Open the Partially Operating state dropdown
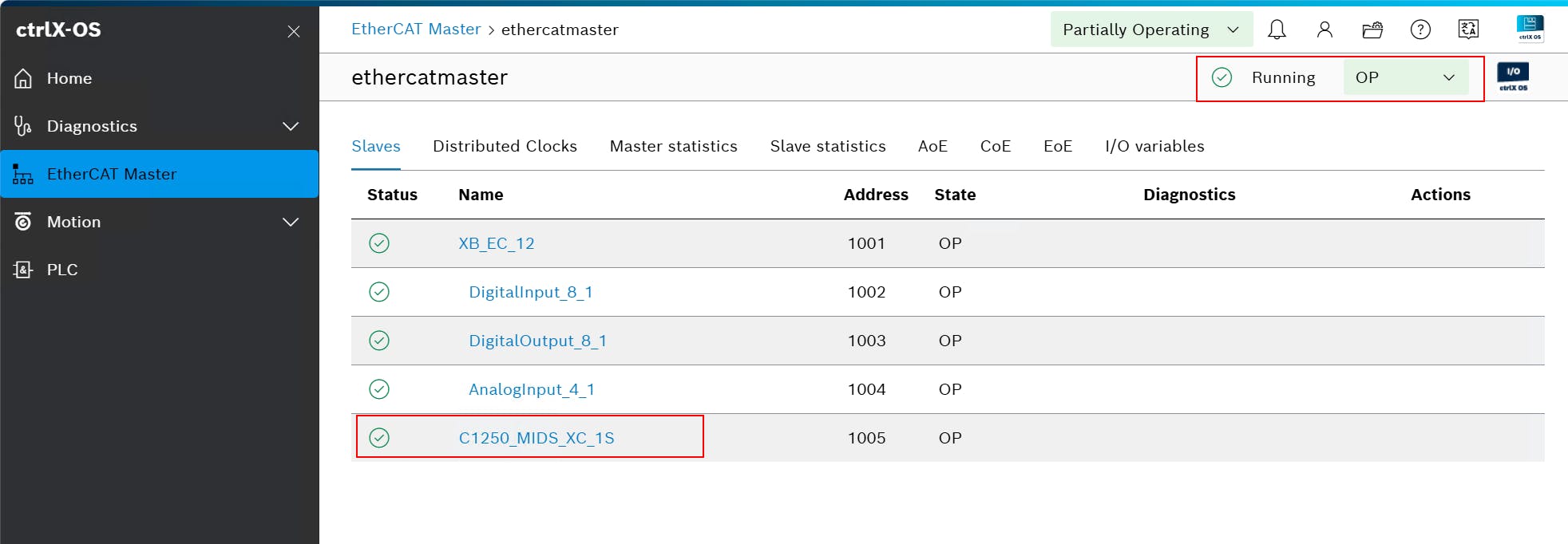 tap(1150, 30)
